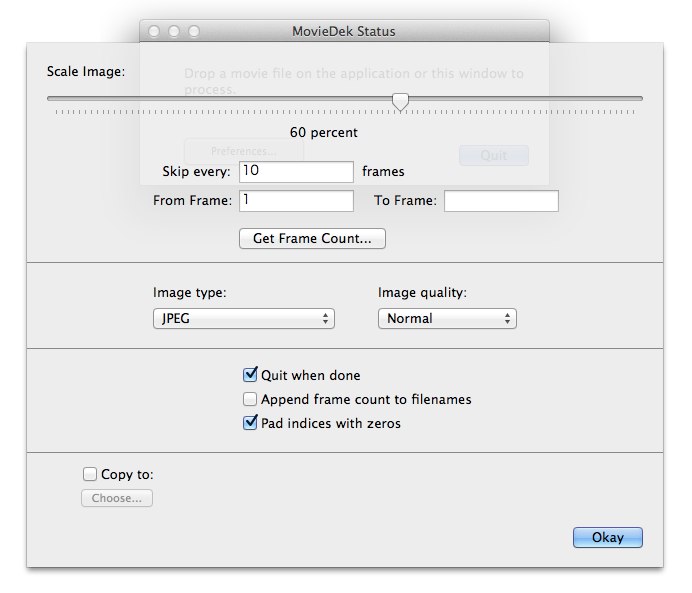Click the minimize button of MovieDek Status
This screenshot has width=692, height=593.
click(174, 31)
